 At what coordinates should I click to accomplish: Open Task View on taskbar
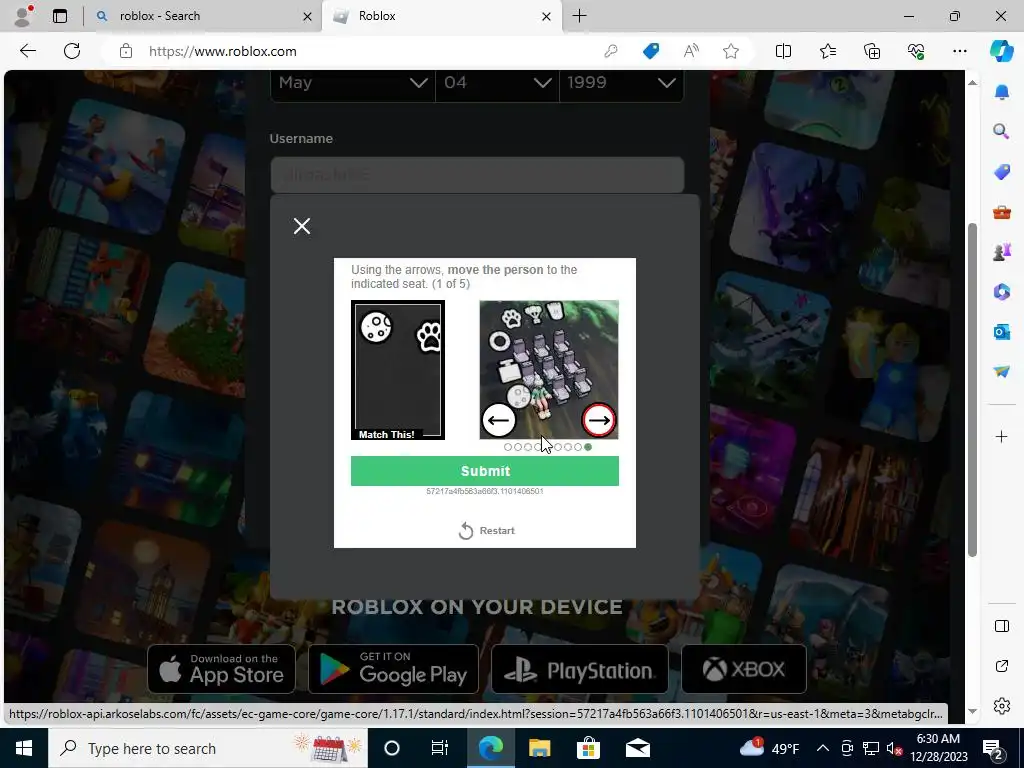[x=440, y=748]
